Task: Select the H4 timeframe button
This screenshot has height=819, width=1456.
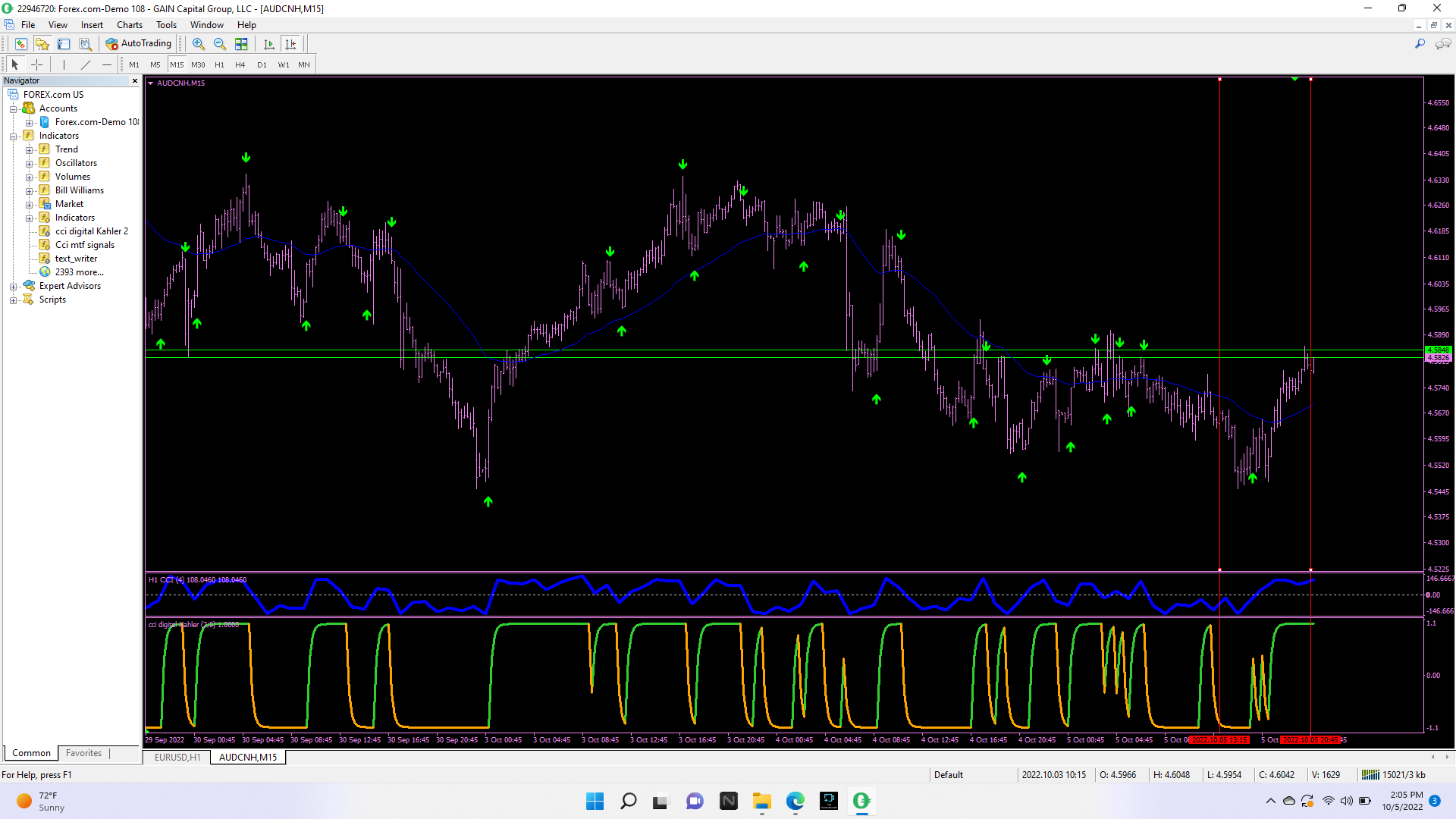Action: click(240, 64)
